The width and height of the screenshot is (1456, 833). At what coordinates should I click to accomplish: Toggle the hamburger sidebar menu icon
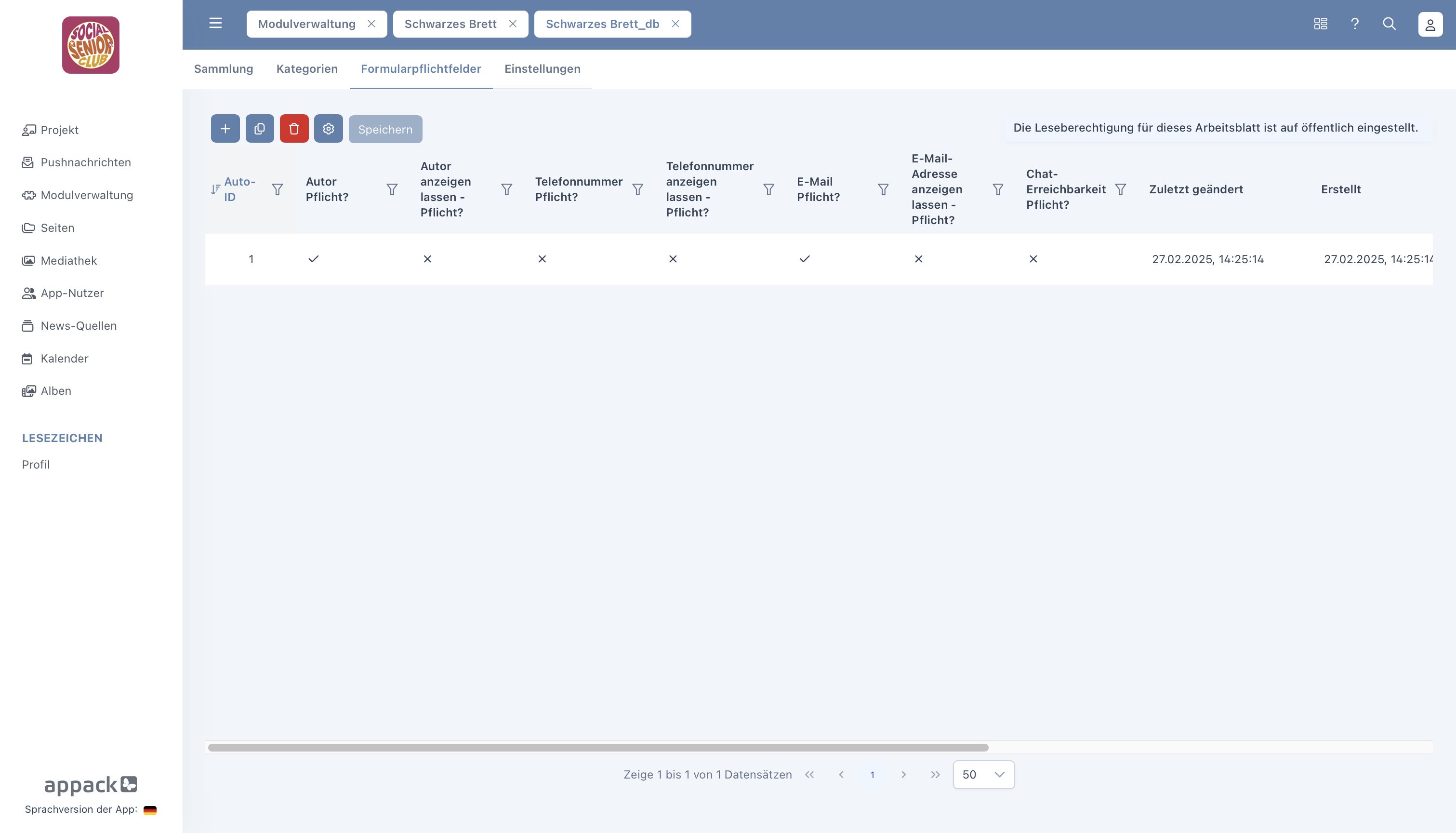215,24
